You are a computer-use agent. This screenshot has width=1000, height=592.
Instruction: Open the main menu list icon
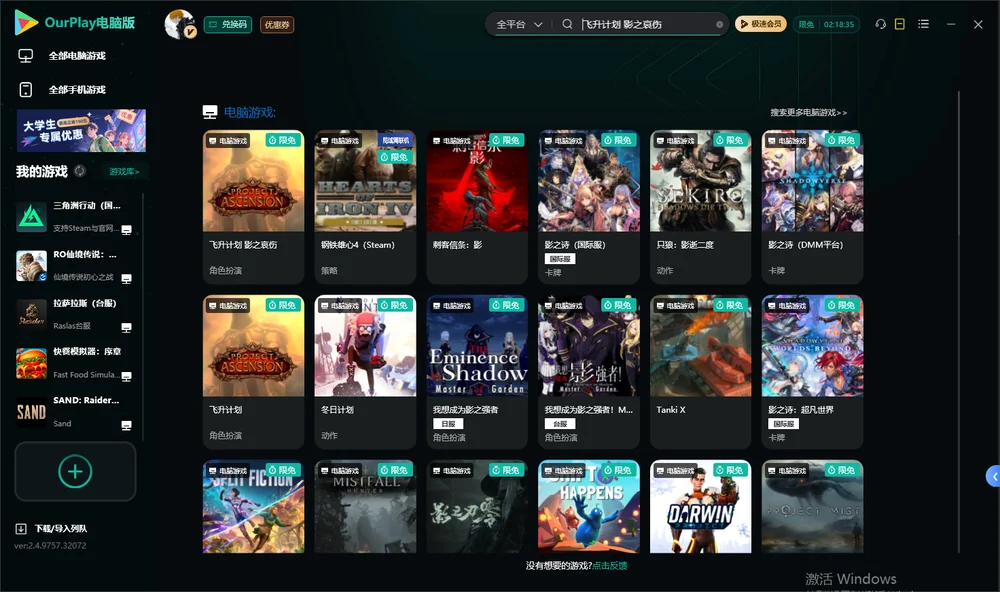coord(923,24)
